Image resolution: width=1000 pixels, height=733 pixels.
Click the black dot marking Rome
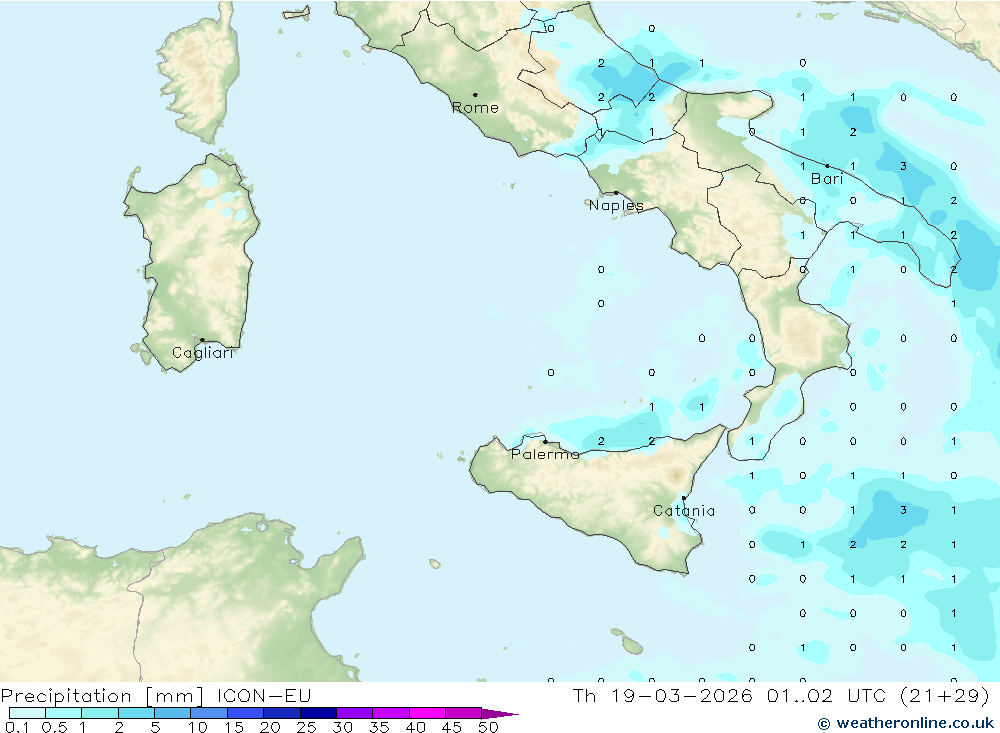[x=475, y=95]
